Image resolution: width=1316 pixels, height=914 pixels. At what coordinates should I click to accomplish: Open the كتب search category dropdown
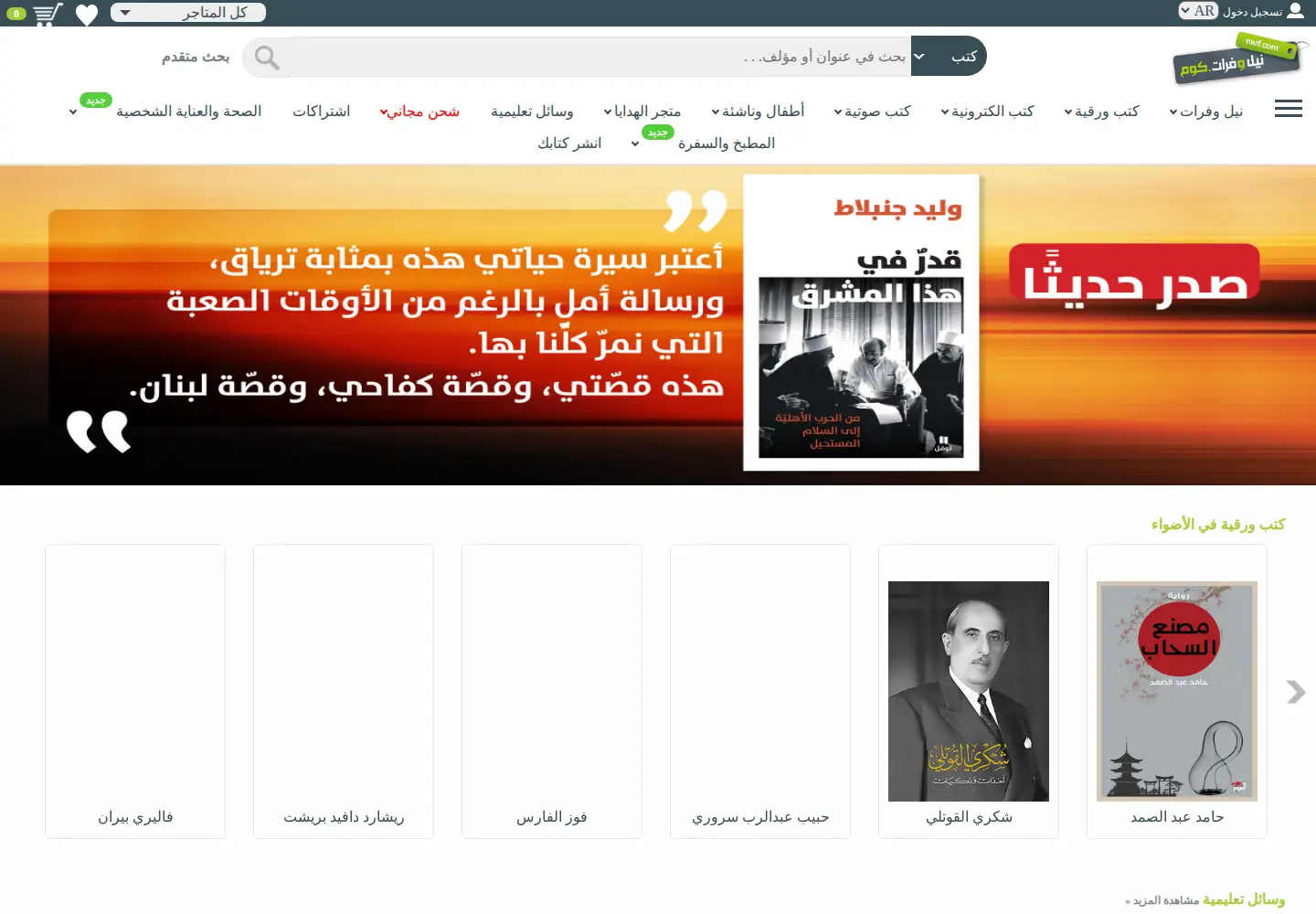tap(949, 57)
